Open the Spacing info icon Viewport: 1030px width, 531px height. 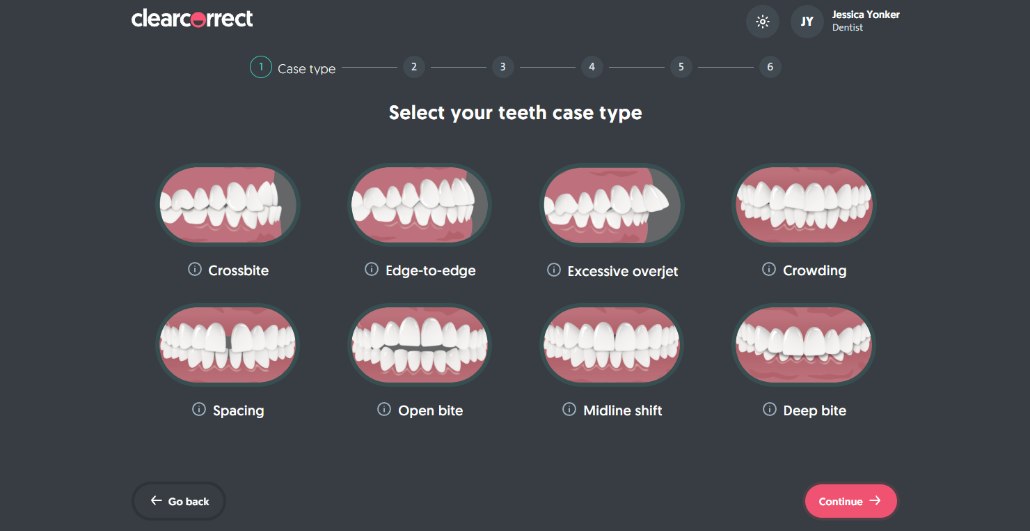tap(198, 410)
